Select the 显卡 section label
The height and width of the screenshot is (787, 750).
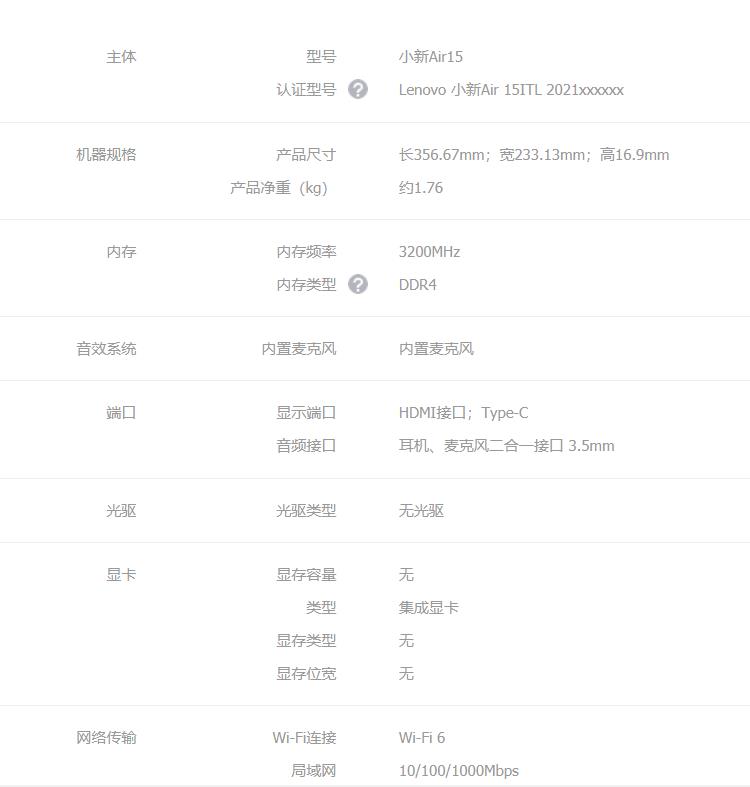click(121, 575)
